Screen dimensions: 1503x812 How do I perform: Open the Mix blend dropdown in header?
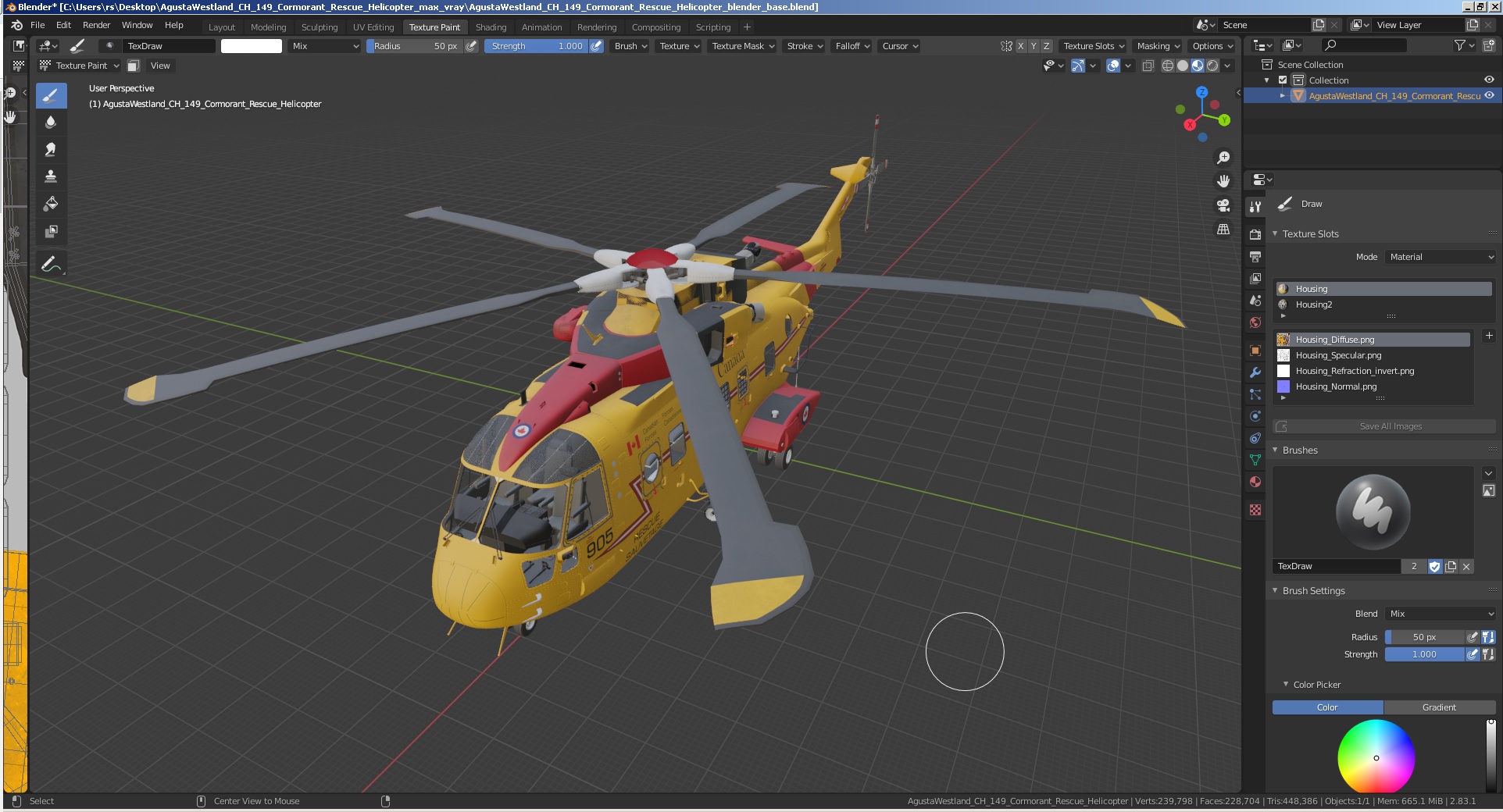[325, 46]
